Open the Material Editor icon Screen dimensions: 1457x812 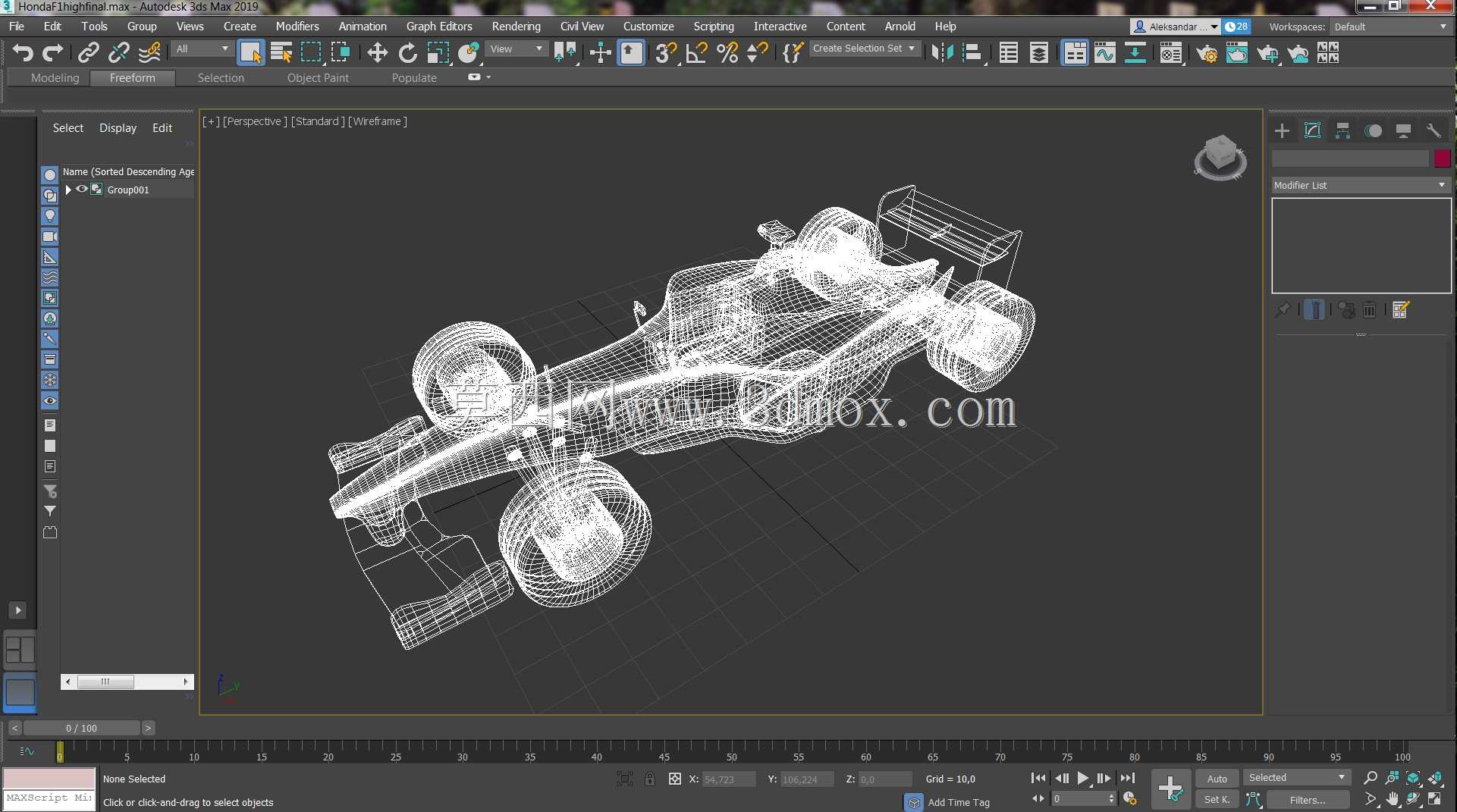click(1171, 53)
